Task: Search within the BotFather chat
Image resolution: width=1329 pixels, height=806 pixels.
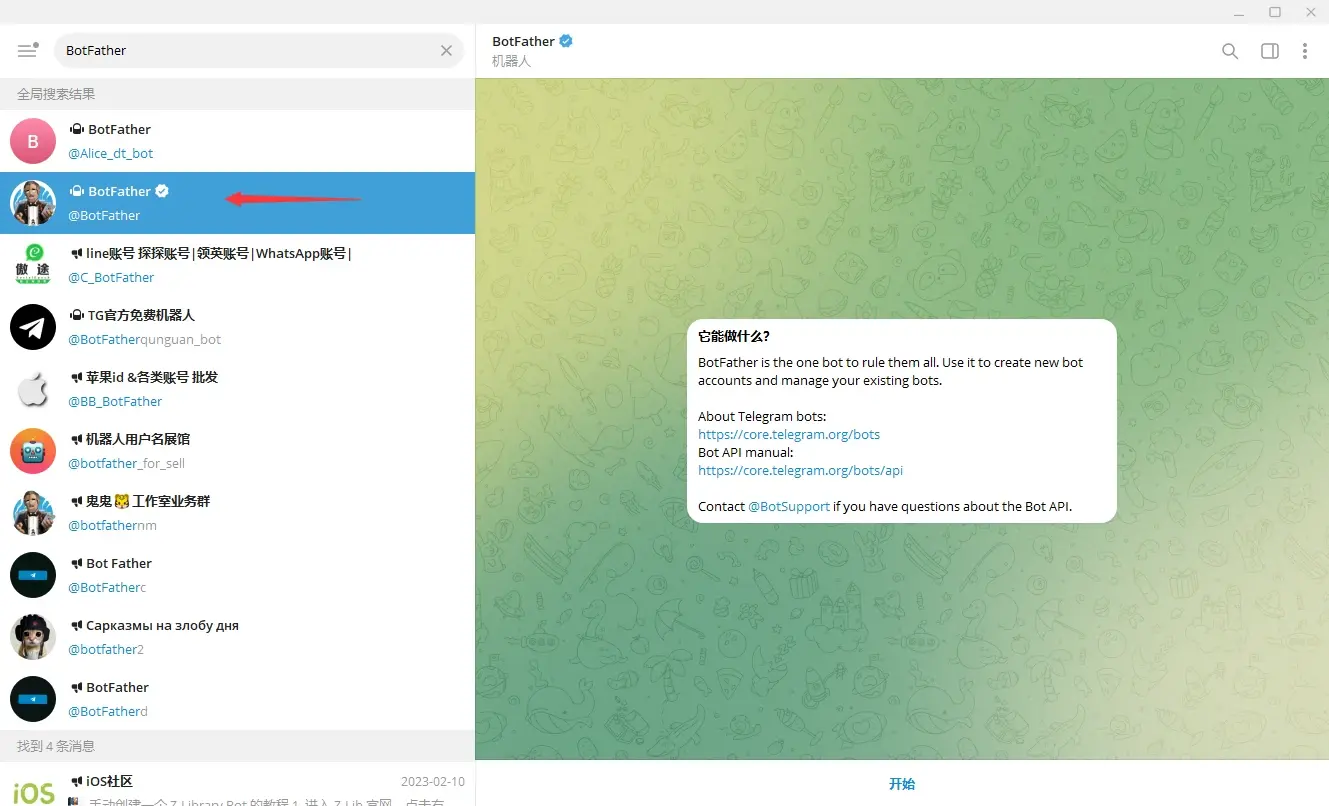Action: coord(1230,51)
